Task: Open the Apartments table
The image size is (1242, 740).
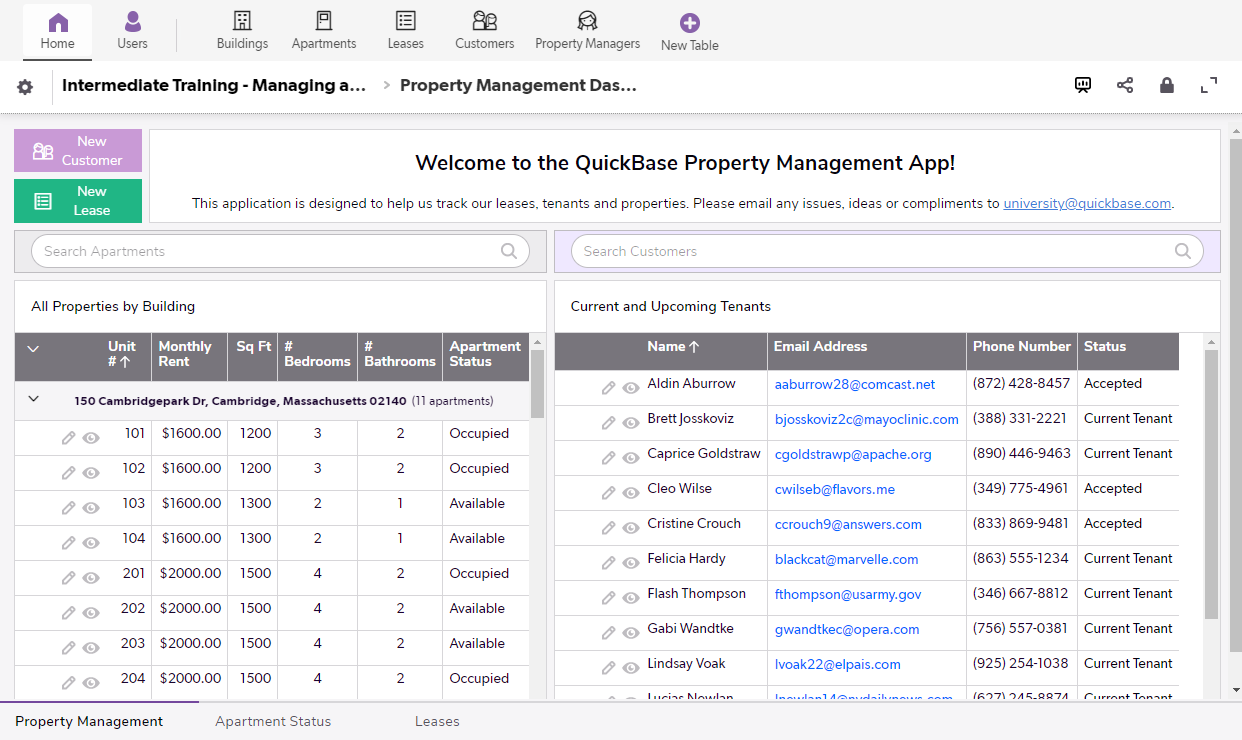Action: pos(324,30)
